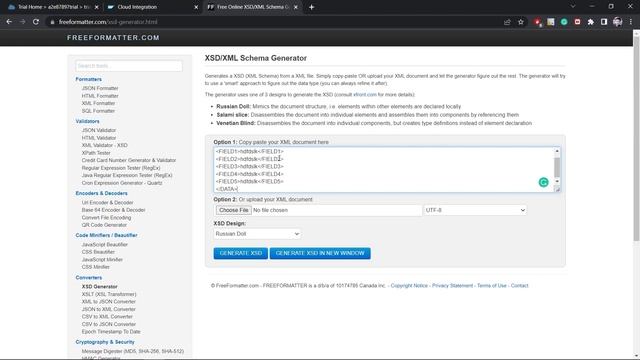Open the Epoch Timestamp To Date link
The image size is (640, 360).
[111, 332]
